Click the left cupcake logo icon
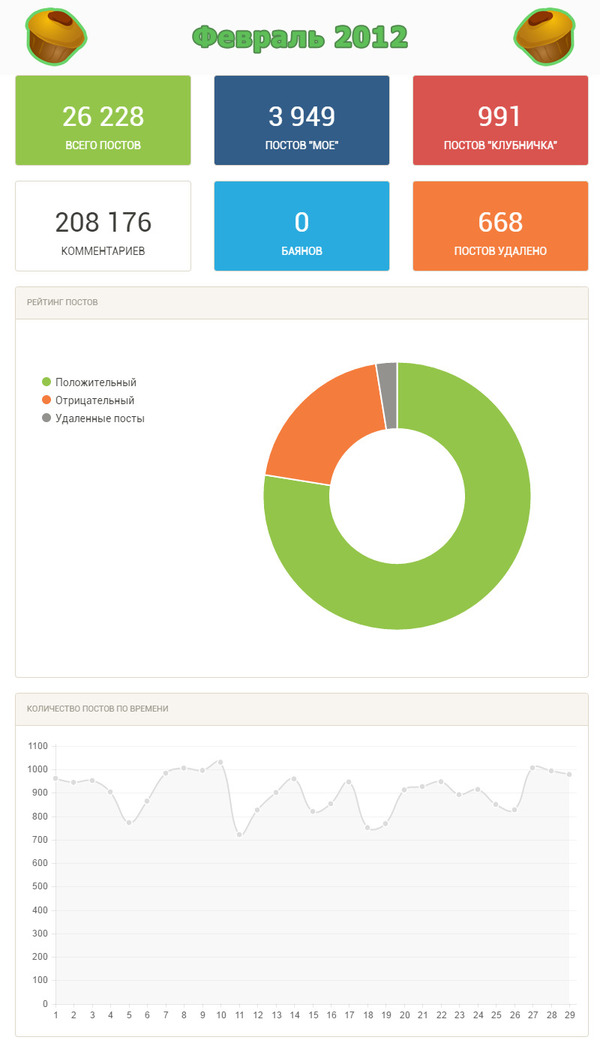 click(54, 36)
